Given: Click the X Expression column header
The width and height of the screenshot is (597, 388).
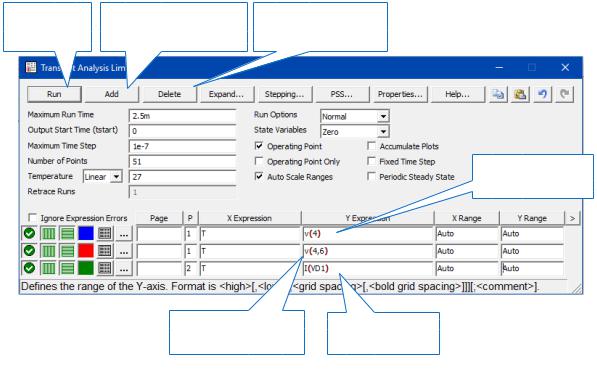Looking at the screenshot, I should (x=249, y=218).
